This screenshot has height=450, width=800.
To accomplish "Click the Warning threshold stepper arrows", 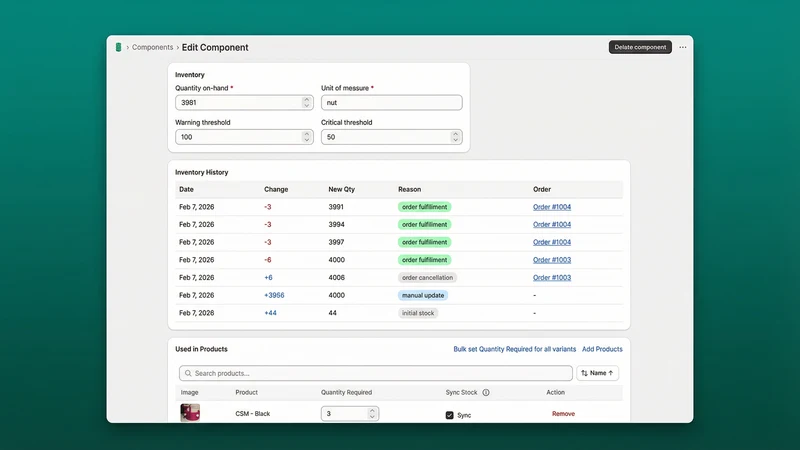I will click(306, 137).
